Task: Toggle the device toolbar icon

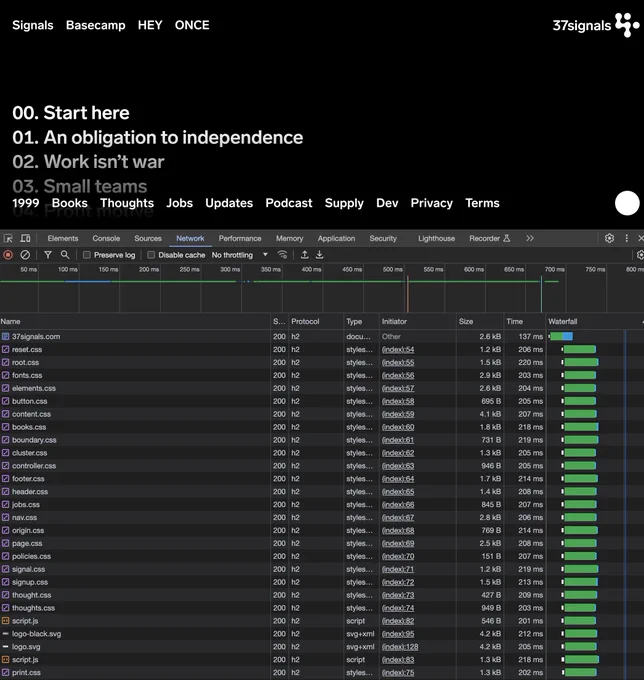Action: click(26, 239)
